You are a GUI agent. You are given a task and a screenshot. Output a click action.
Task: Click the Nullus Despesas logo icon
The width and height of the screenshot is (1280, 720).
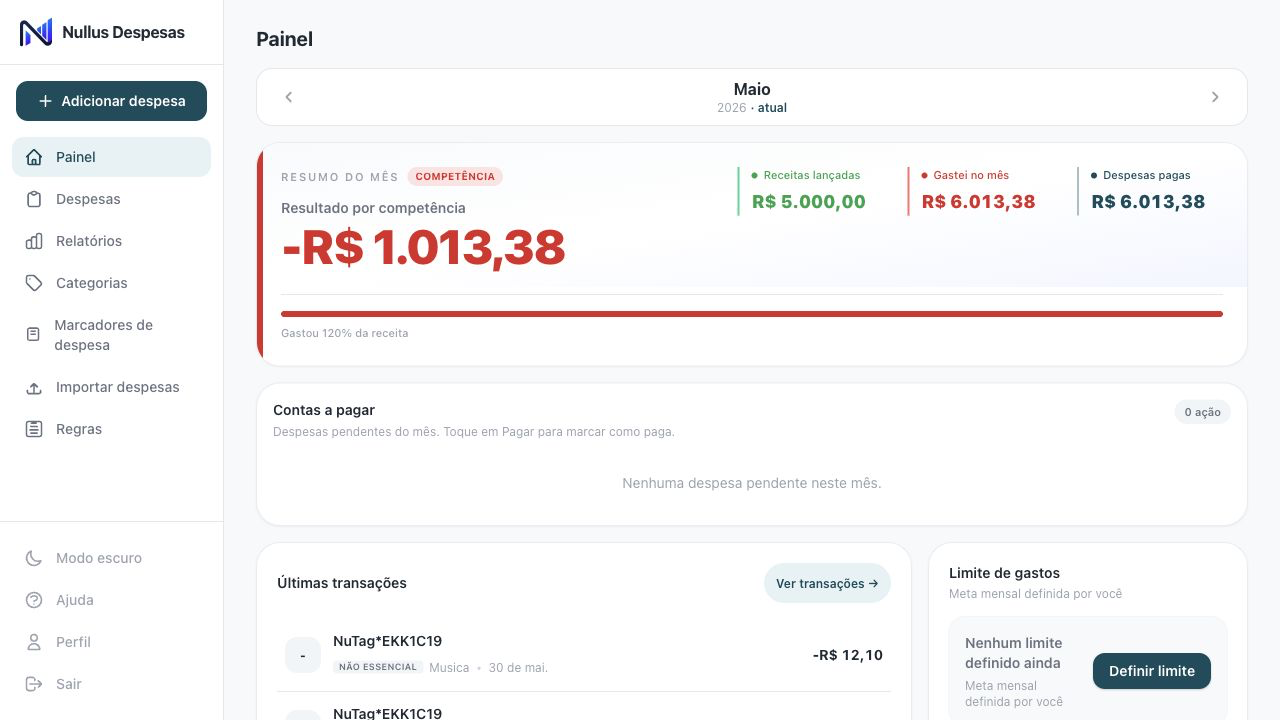36,32
